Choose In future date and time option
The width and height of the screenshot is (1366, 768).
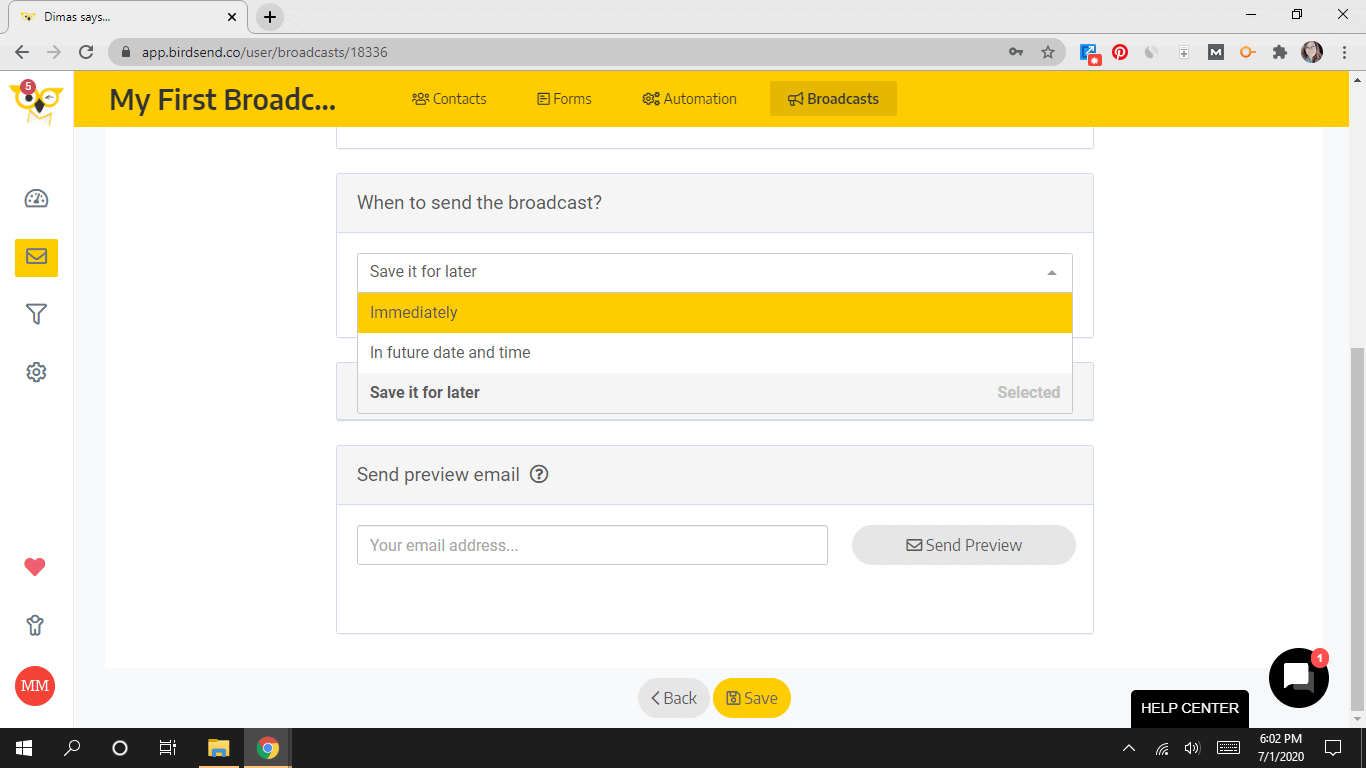[714, 352]
